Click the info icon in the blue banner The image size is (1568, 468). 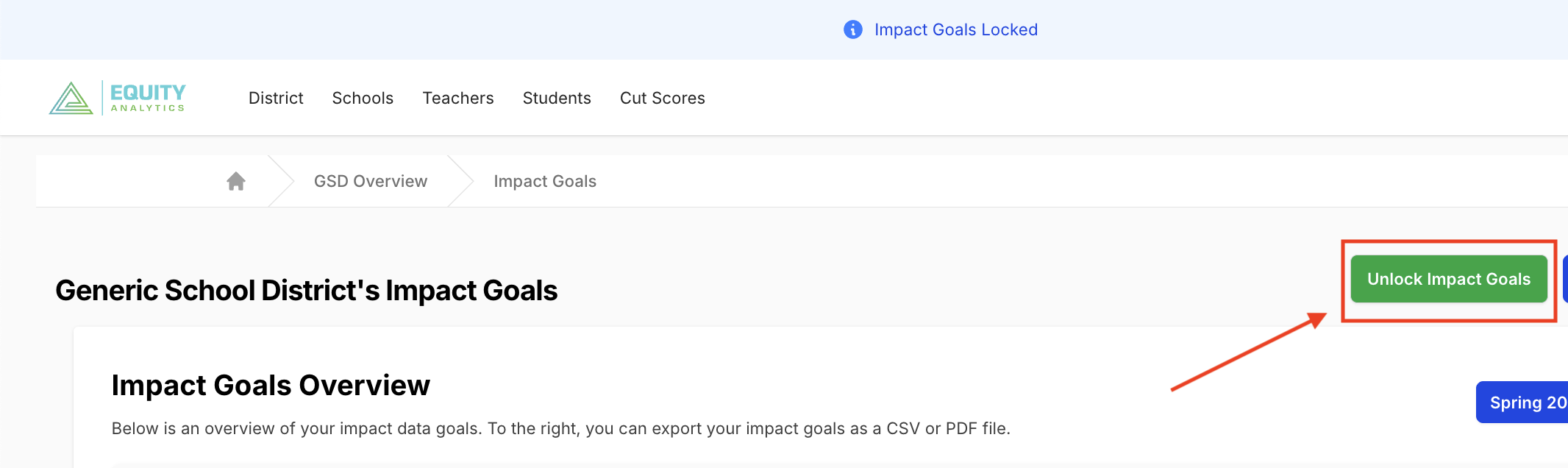(x=852, y=29)
